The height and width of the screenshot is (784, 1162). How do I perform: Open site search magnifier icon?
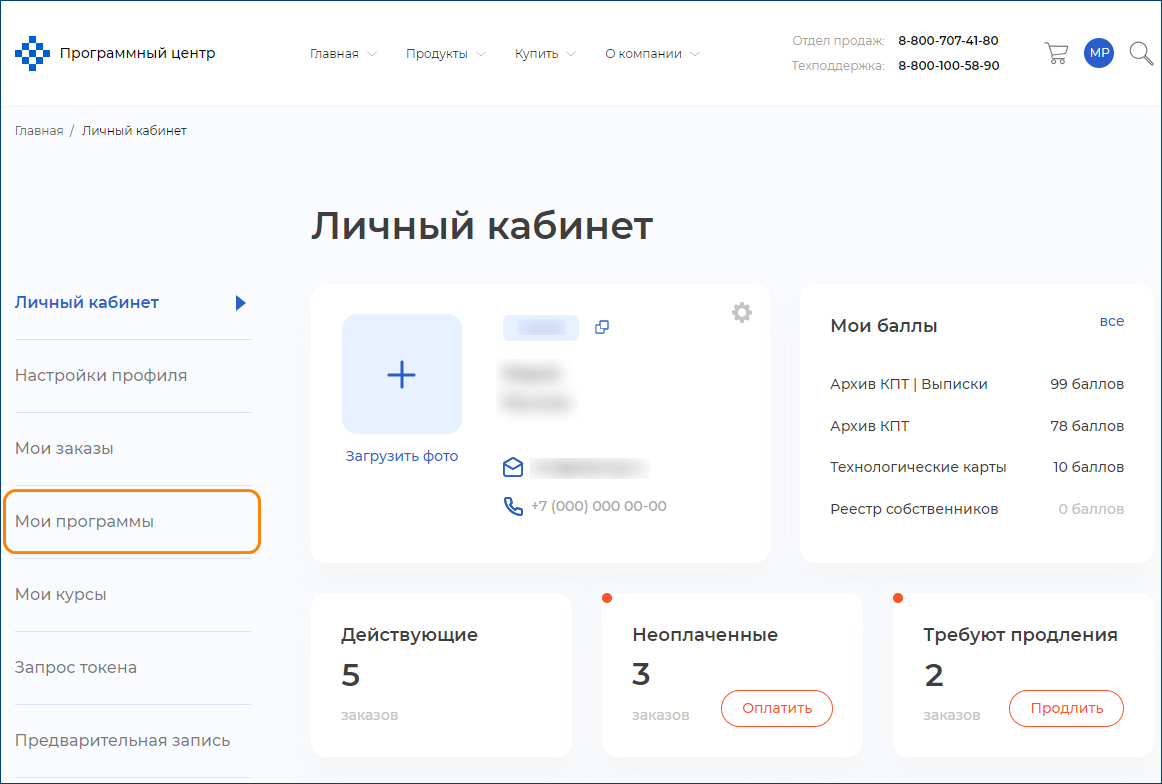click(x=1141, y=53)
